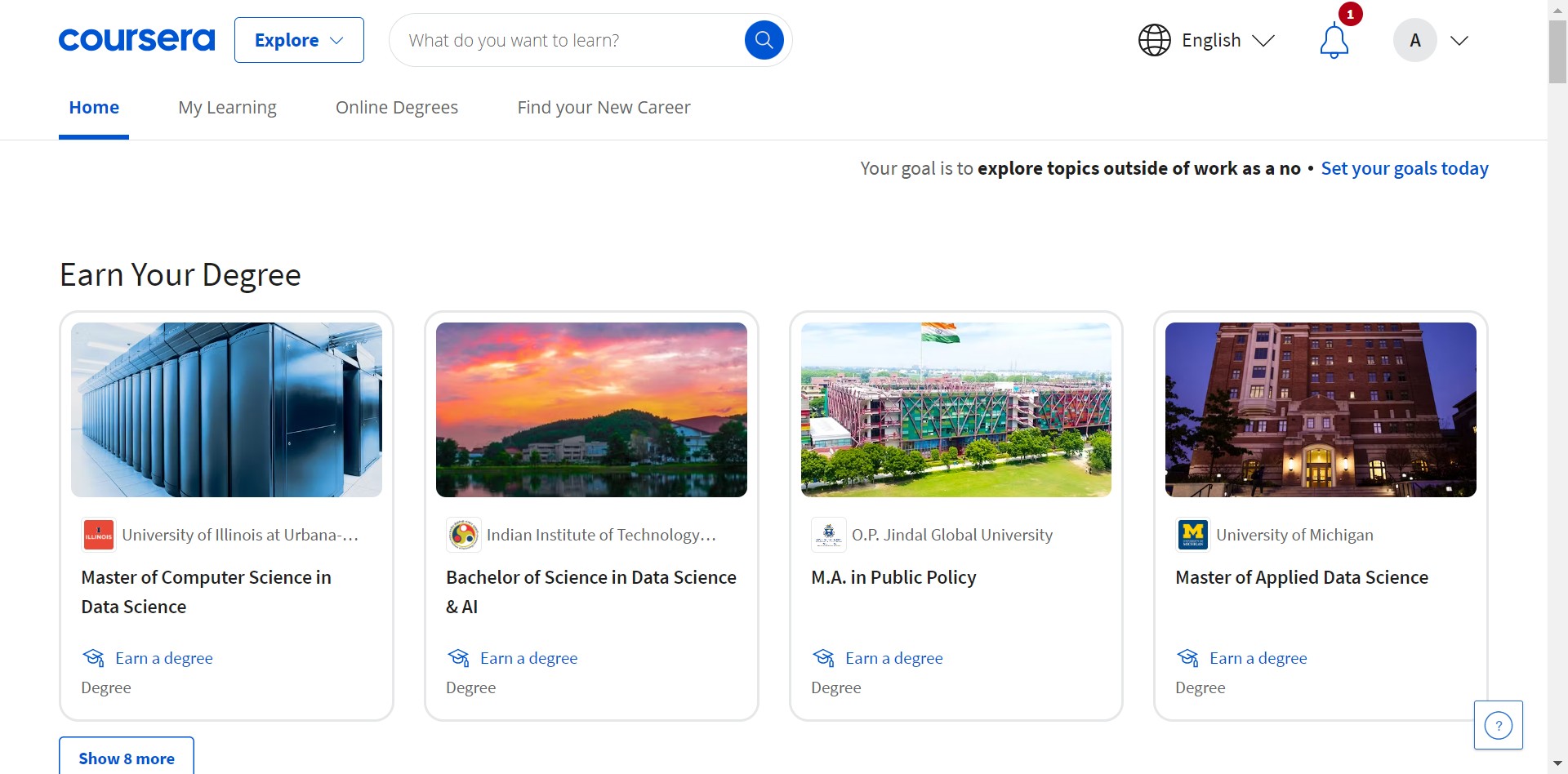The image size is (1568, 774).
Task: Click the Show 8 more button
Action: [127, 758]
